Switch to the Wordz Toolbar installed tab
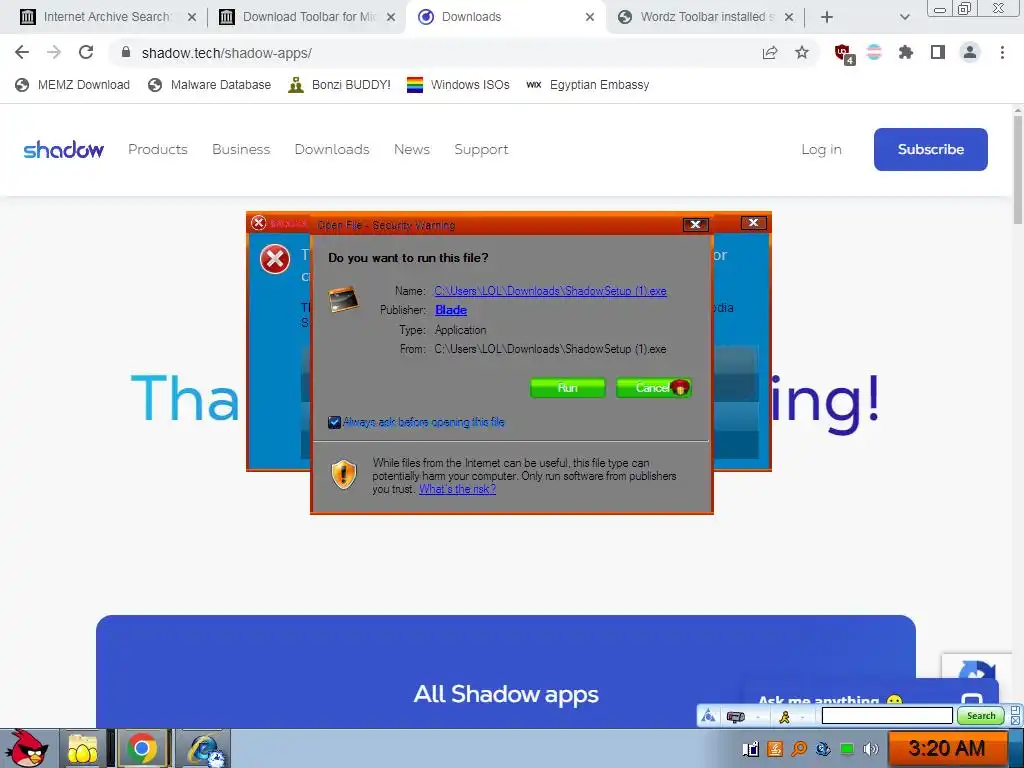This screenshot has width=1024, height=768. tap(705, 17)
